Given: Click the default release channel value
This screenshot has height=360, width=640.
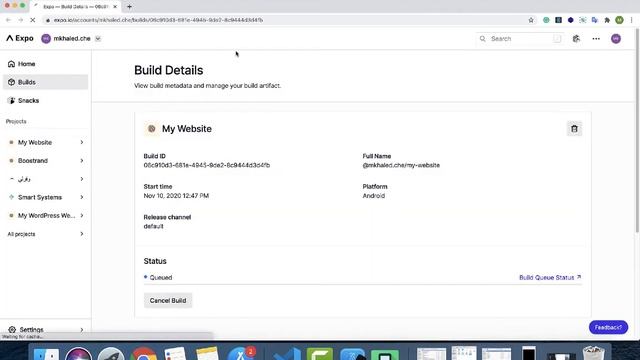Looking at the screenshot, I should (x=153, y=227).
